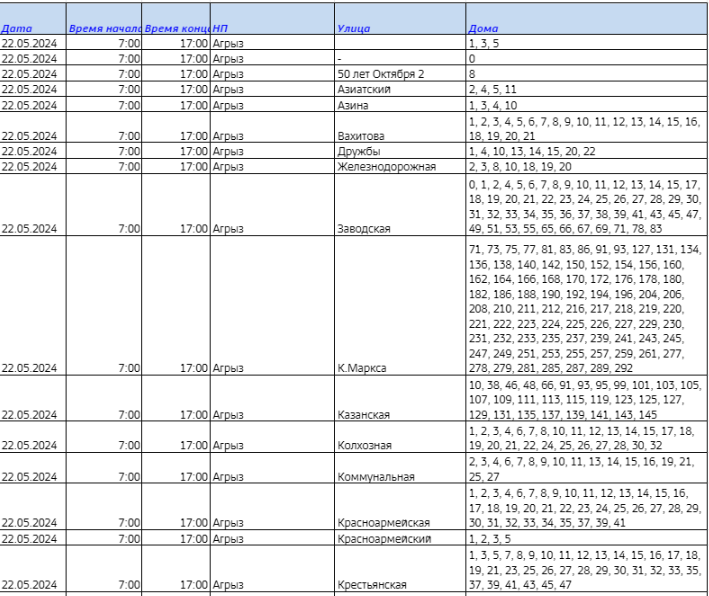Image resolution: width=709 pixels, height=596 pixels.
Task: Click the "Азиатский" street cell
Action: tap(363, 88)
